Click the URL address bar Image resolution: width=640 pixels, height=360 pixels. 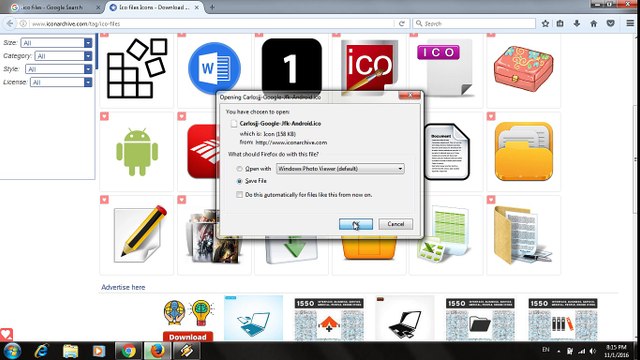tap(212, 24)
